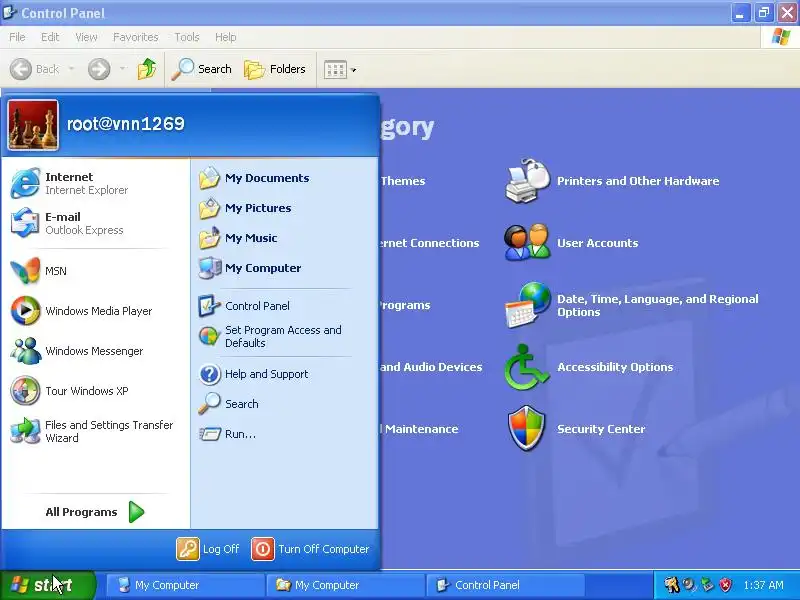
Task: Click the Accessibility wheelchair icon
Action: (527, 367)
